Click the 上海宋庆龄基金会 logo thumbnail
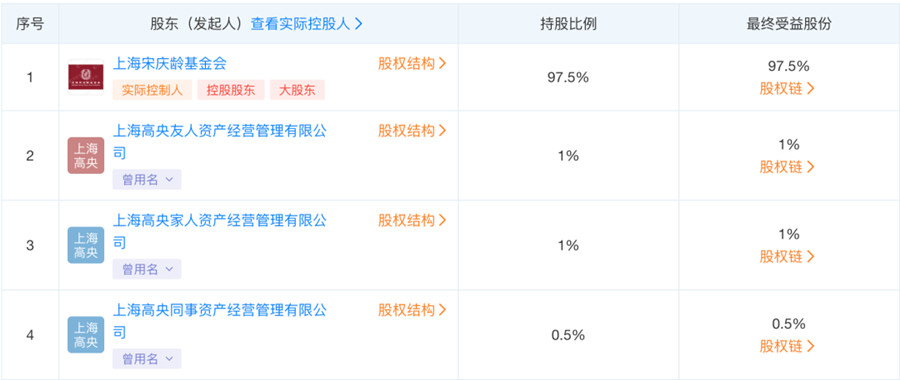The width and height of the screenshot is (900, 380). click(86, 77)
